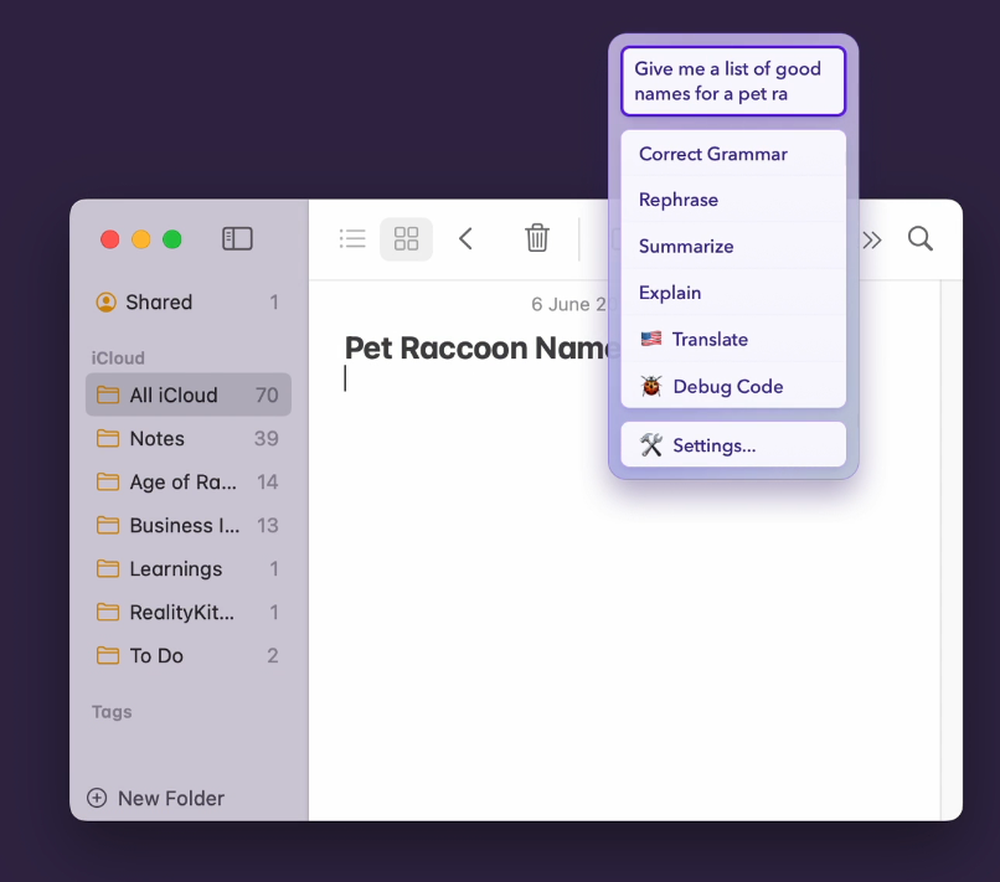Focus the prompt input field in popup

click(x=733, y=81)
